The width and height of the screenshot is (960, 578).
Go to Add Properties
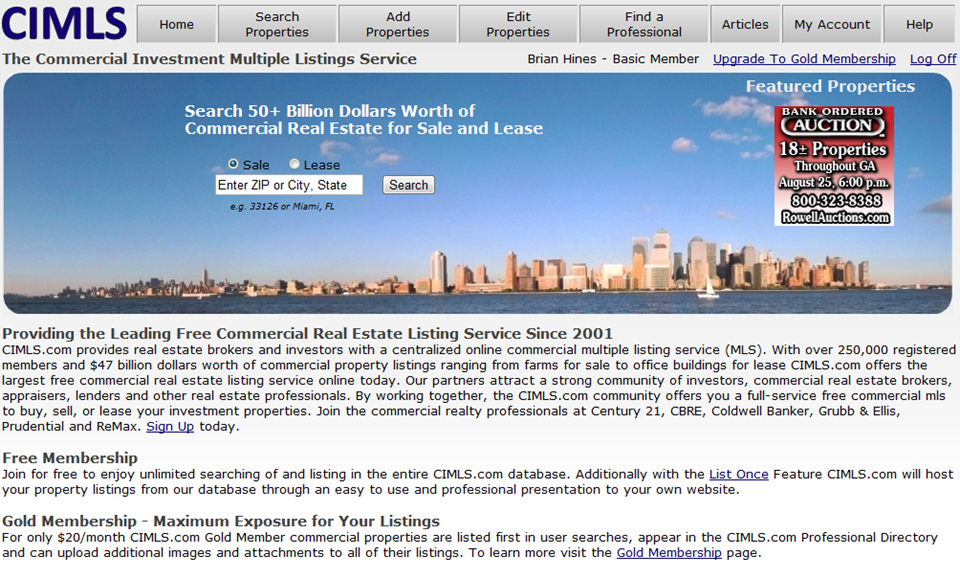click(397, 24)
